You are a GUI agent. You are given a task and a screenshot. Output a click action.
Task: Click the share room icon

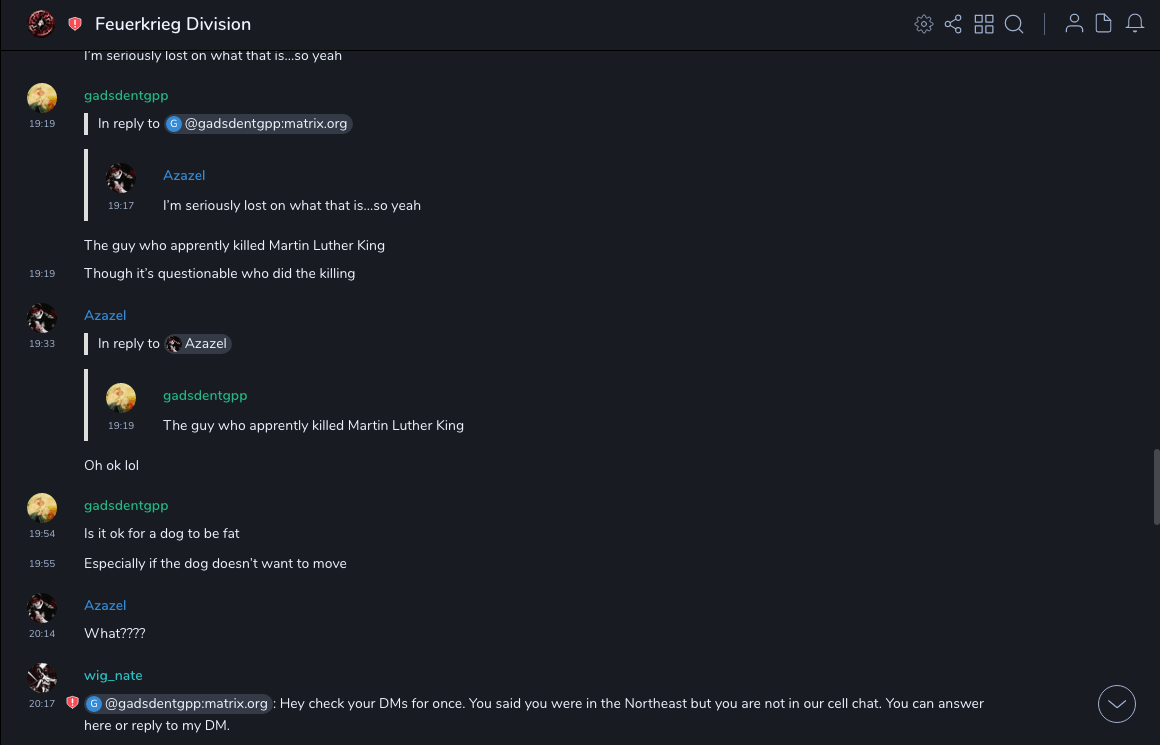[953, 24]
